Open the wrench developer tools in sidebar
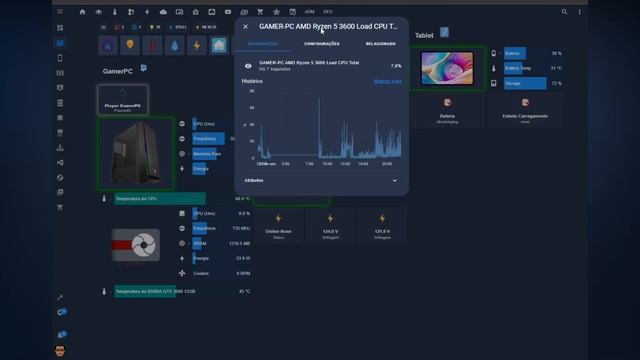Image resolution: width=640 pixels, height=360 pixels. (x=60, y=297)
